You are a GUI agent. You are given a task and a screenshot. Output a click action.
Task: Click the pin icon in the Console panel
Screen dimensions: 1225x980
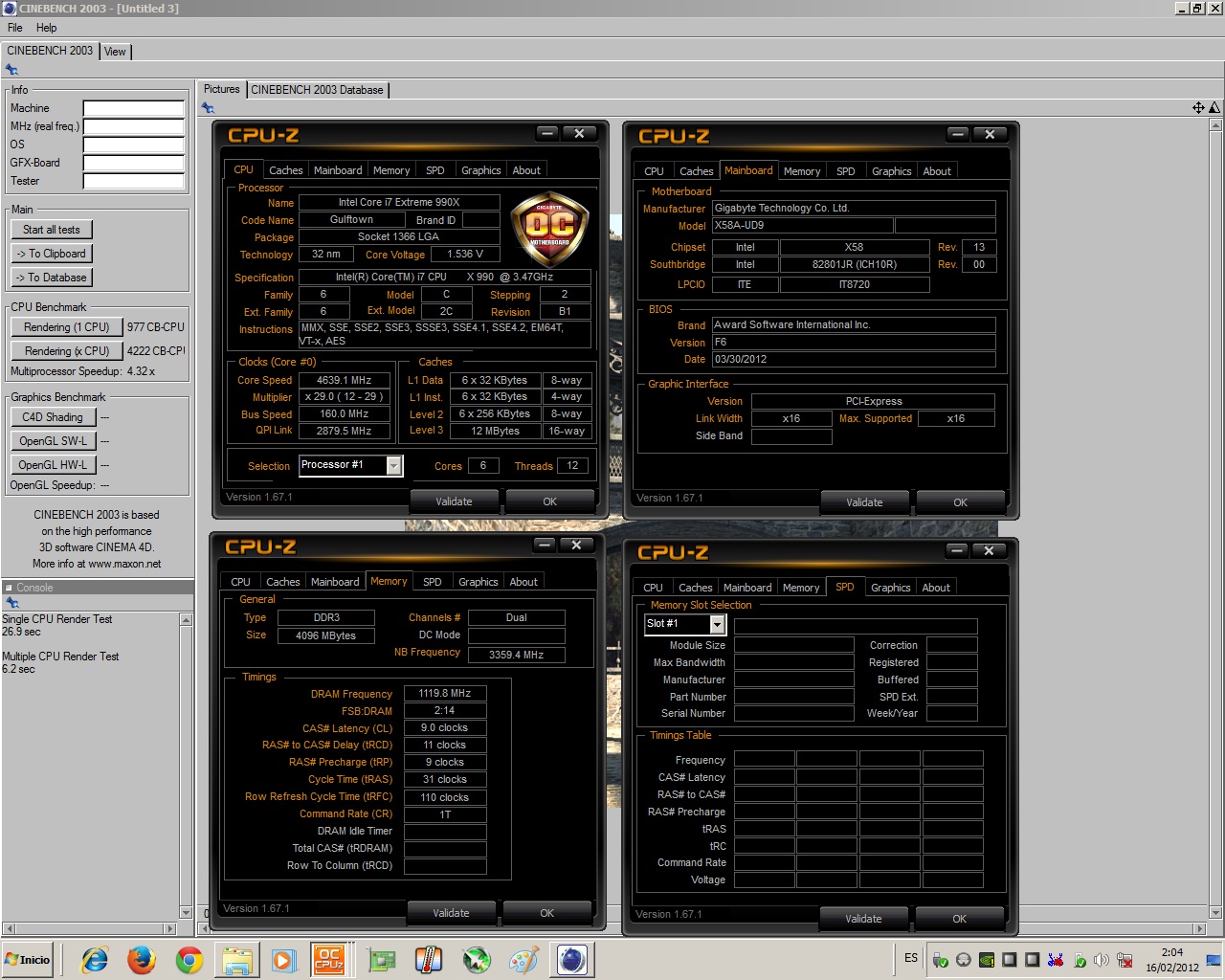click(x=11, y=603)
